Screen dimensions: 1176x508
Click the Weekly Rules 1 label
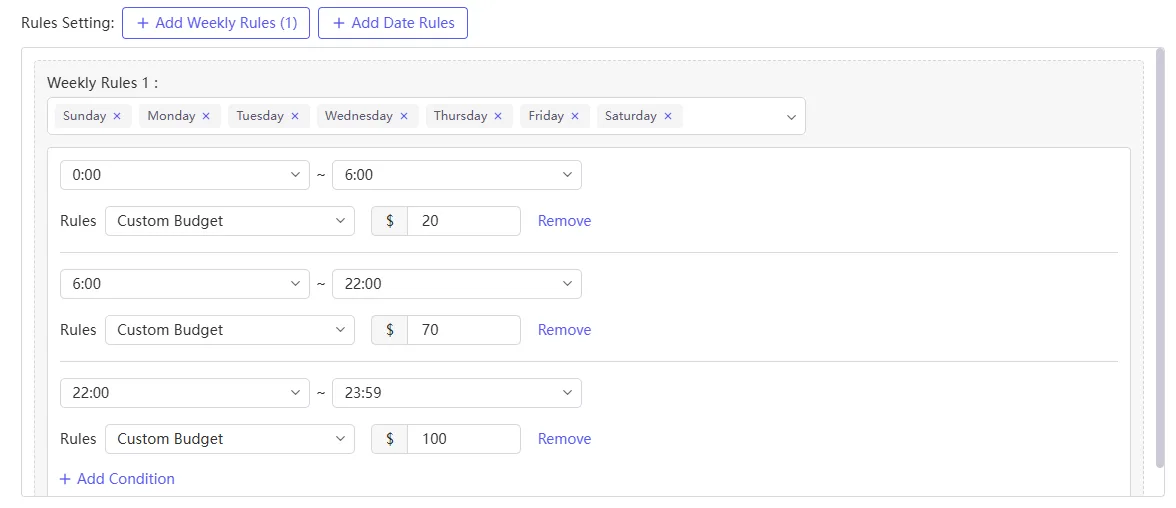[102, 82]
